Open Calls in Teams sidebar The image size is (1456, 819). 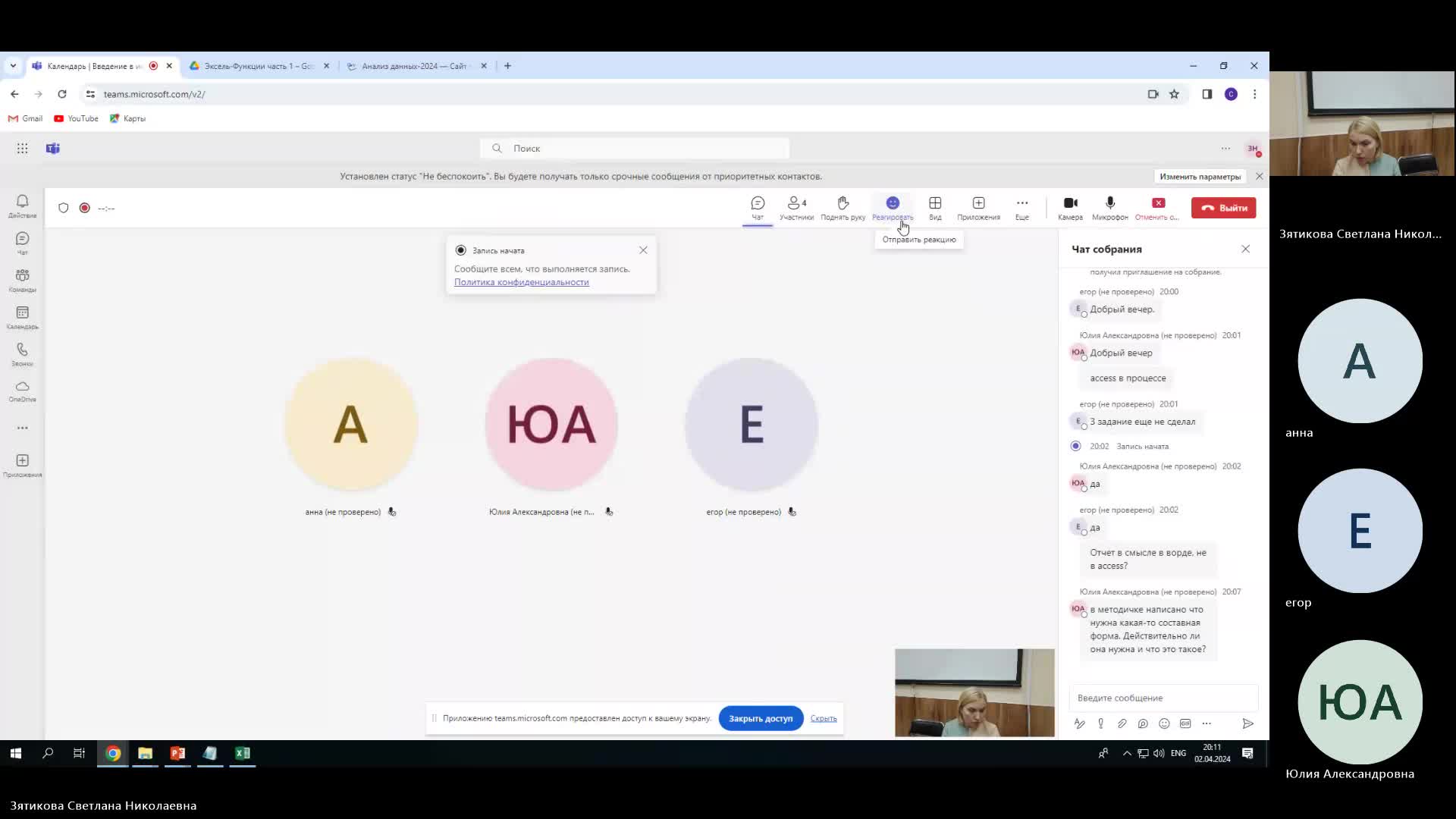pyautogui.click(x=22, y=354)
